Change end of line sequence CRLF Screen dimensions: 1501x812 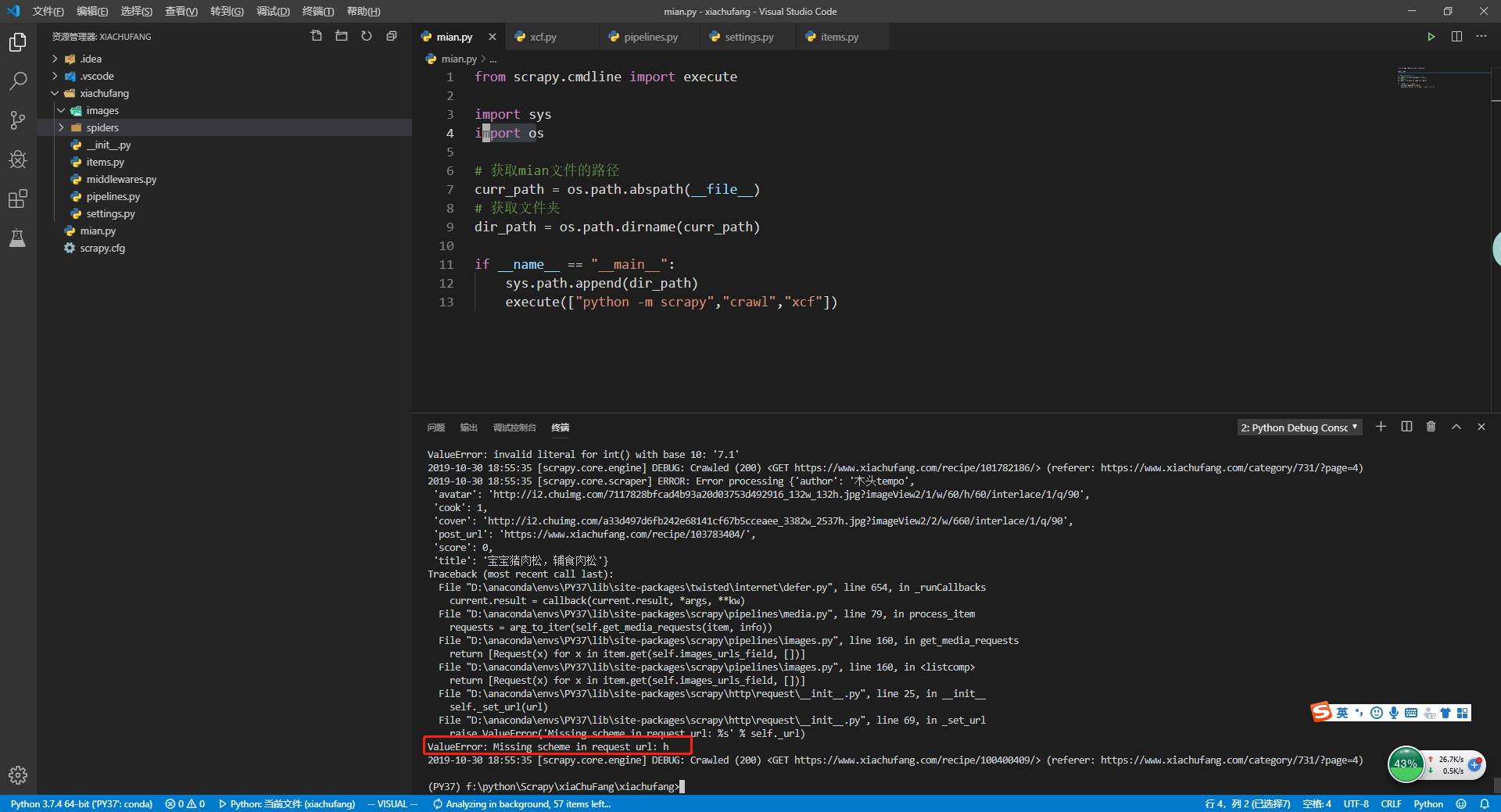pyautogui.click(x=1392, y=803)
